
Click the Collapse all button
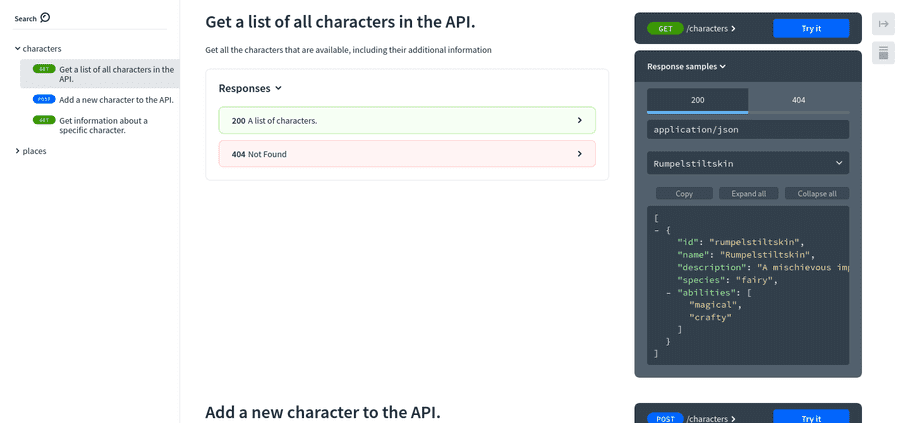tap(817, 193)
